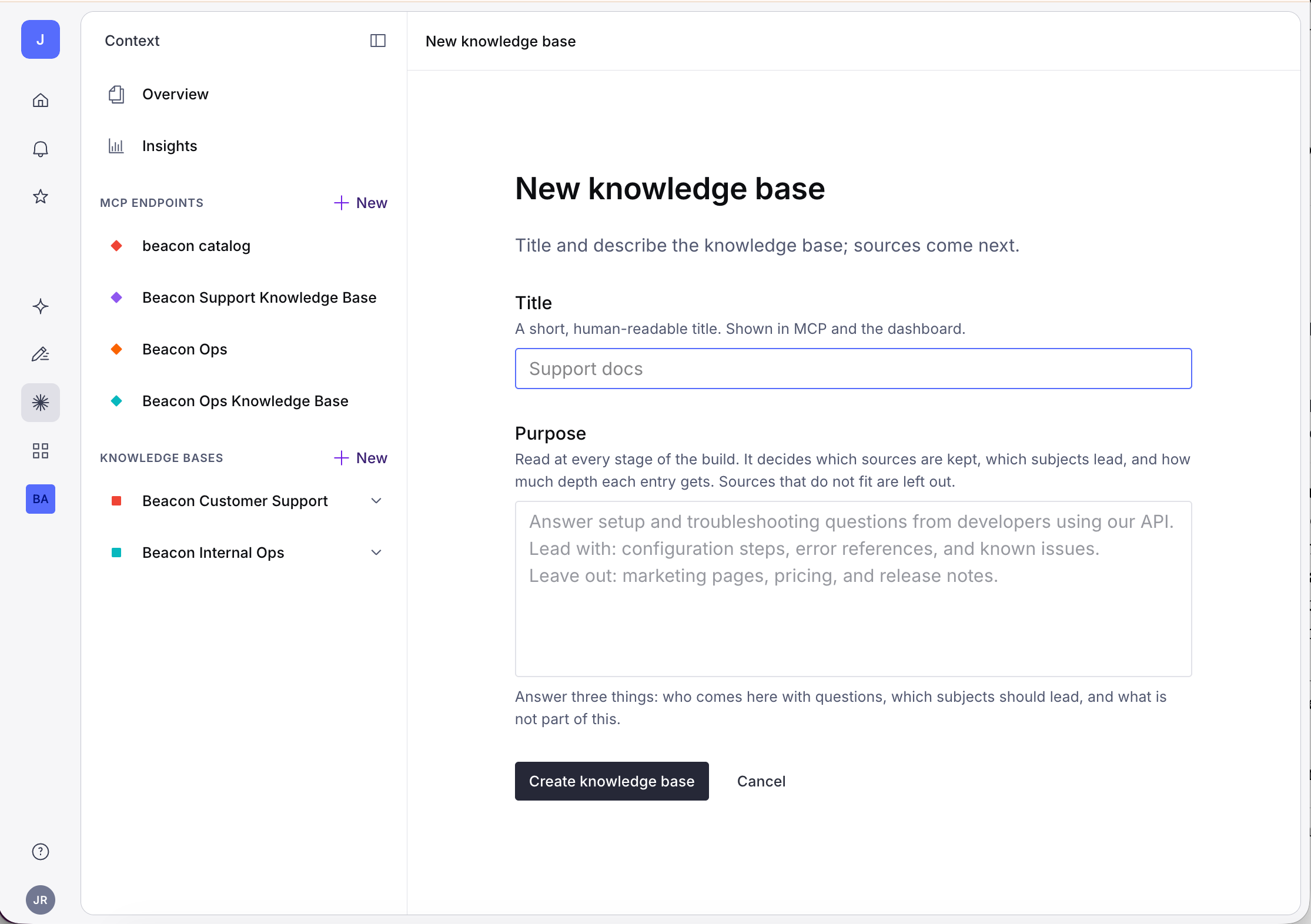This screenshot has width=1311, height=924.
Task: Open notifications bell icon
Action: [41, 149]
